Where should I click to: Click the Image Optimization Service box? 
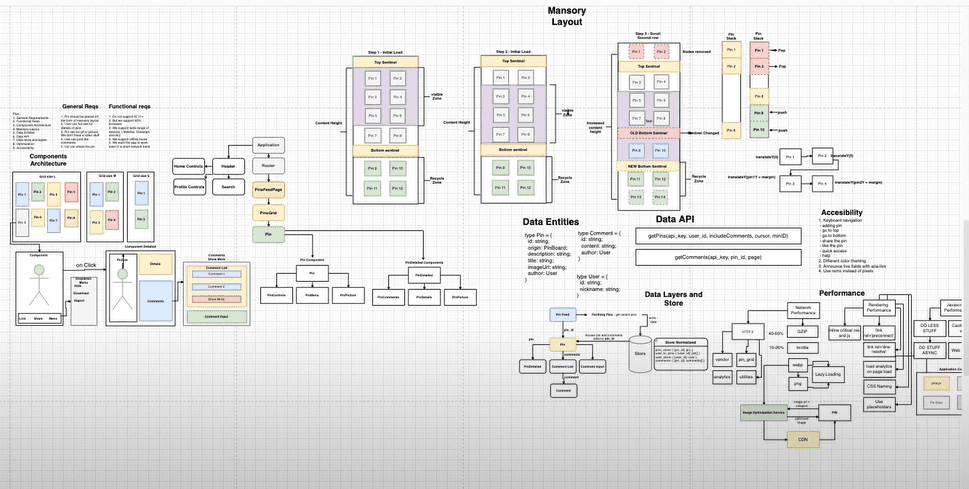(x=763, y=411)
